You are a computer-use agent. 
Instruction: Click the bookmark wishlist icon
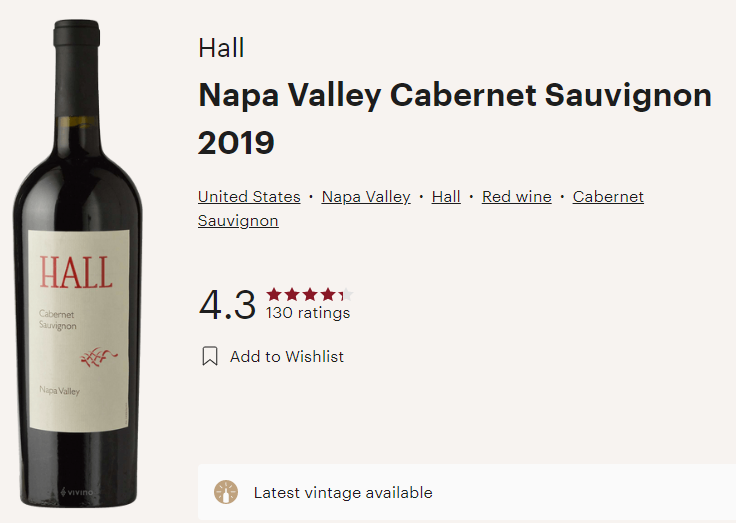pyautogui.click(x=210, y=356)
